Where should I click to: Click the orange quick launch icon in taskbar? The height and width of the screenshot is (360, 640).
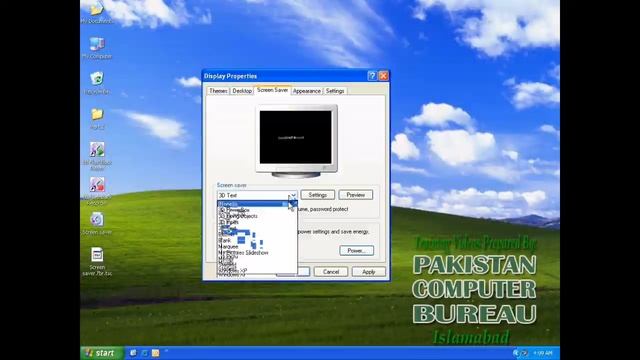pos(156,353)
